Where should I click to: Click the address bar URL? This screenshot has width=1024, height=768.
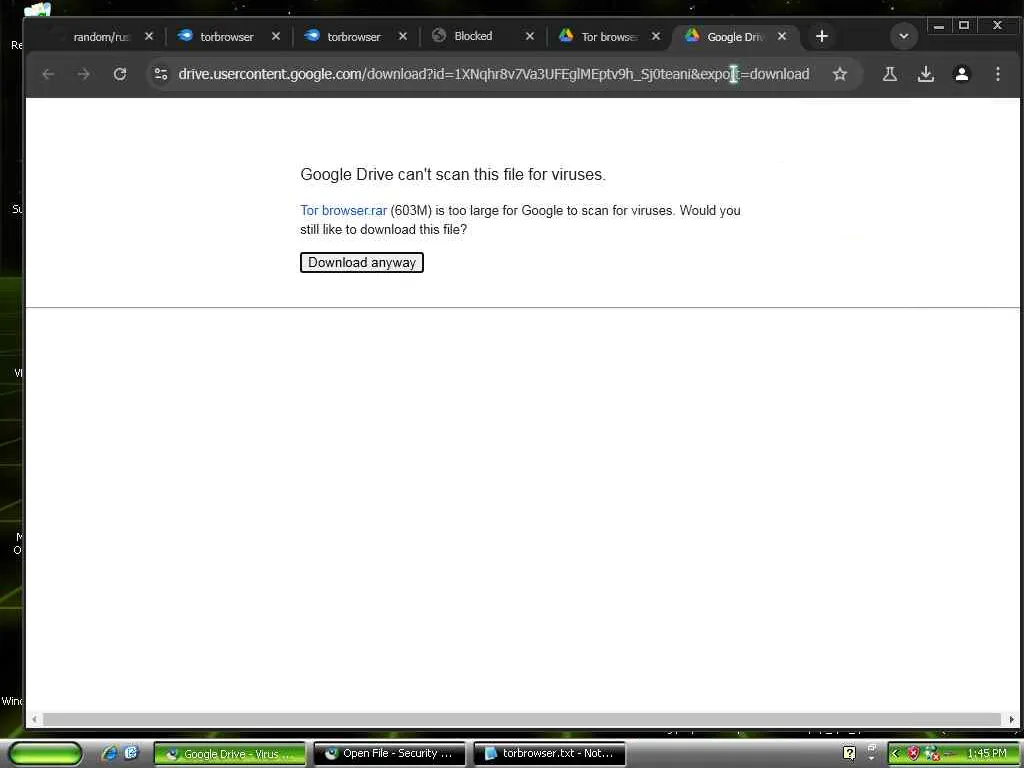pyautogui.click(x=494, y=74)
